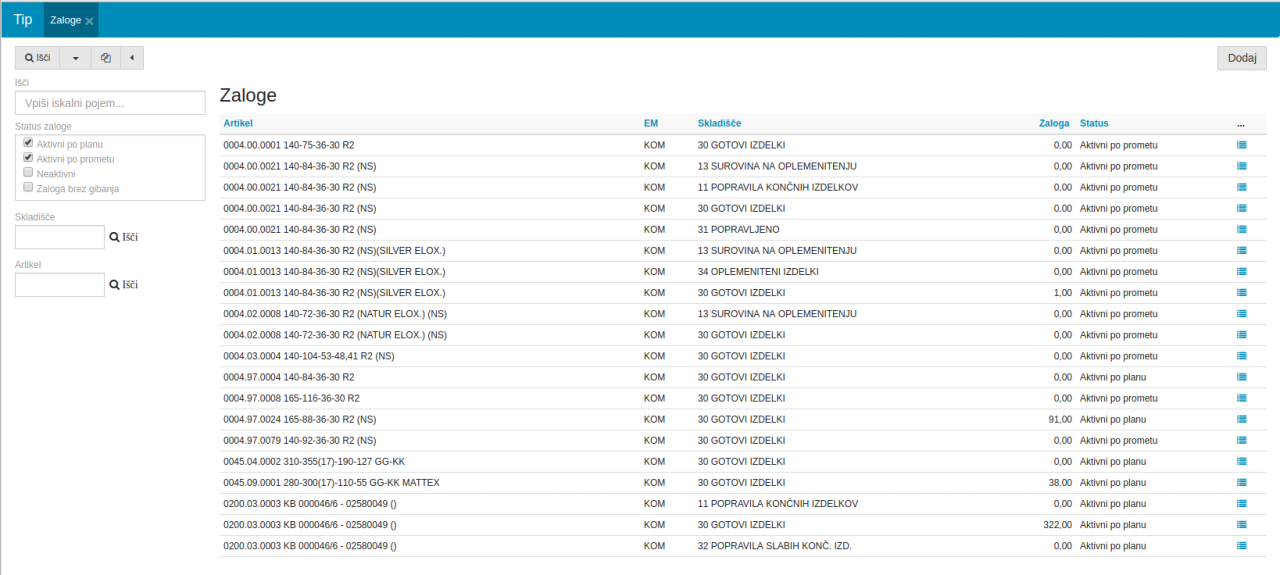Click the copy icon in the search toolbar

click(x=105, y=58)
